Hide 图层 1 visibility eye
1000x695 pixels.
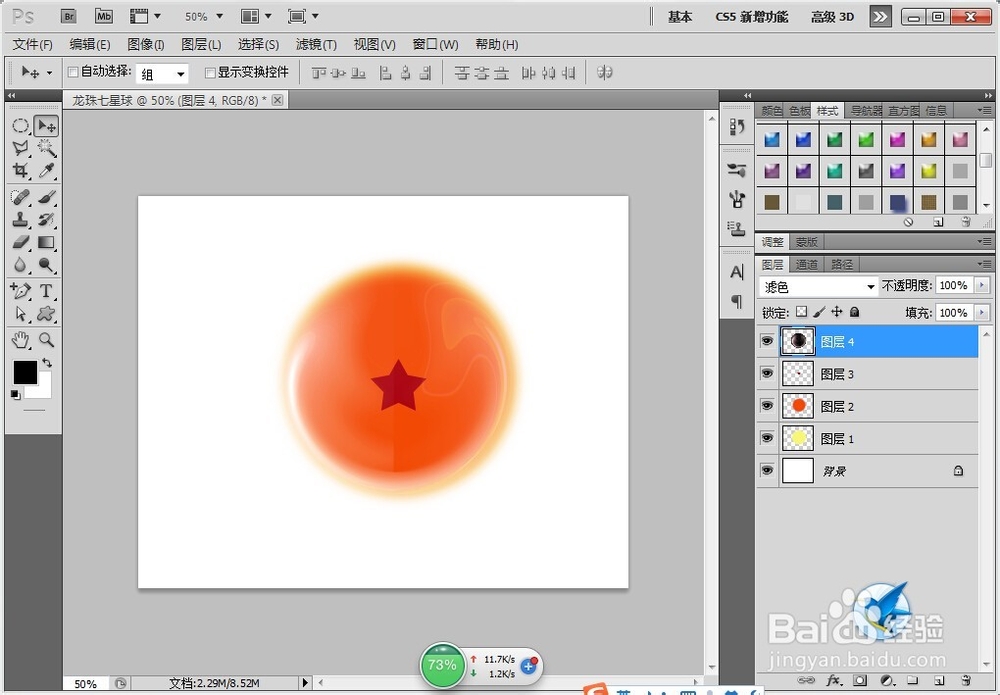[767, 439]
